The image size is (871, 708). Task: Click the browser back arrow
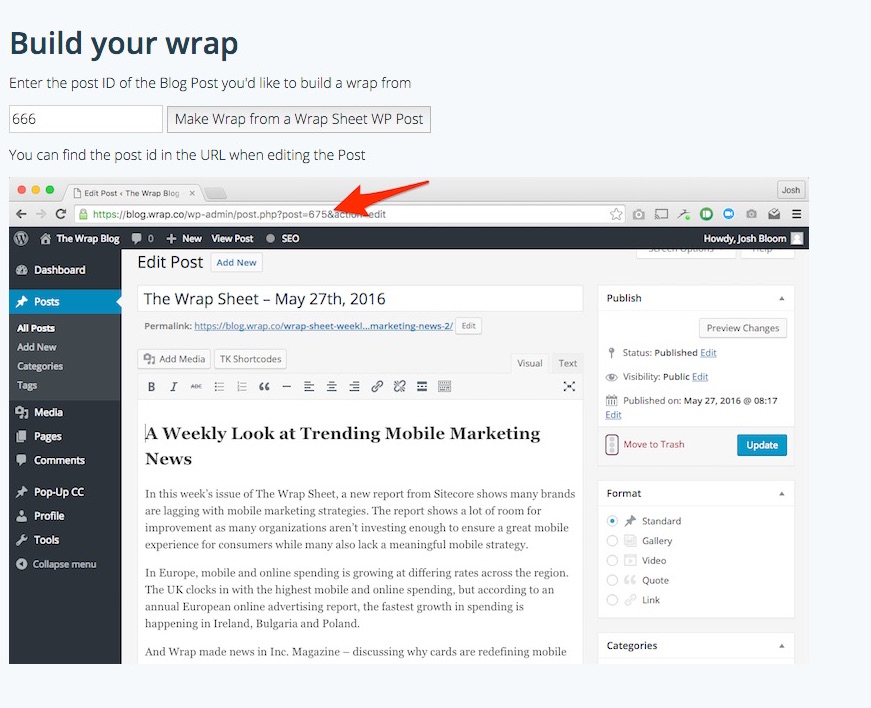click(21, 214)
